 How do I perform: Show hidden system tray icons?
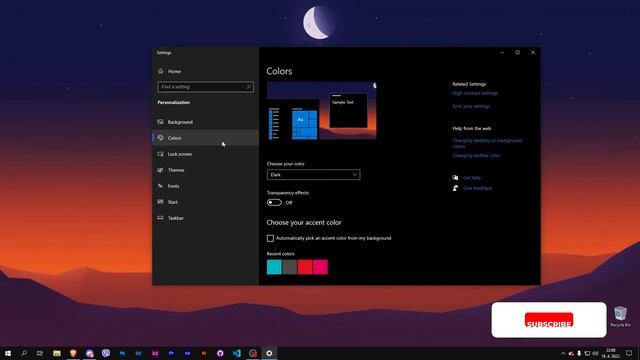pyautogui.click(x=563, y=353)
